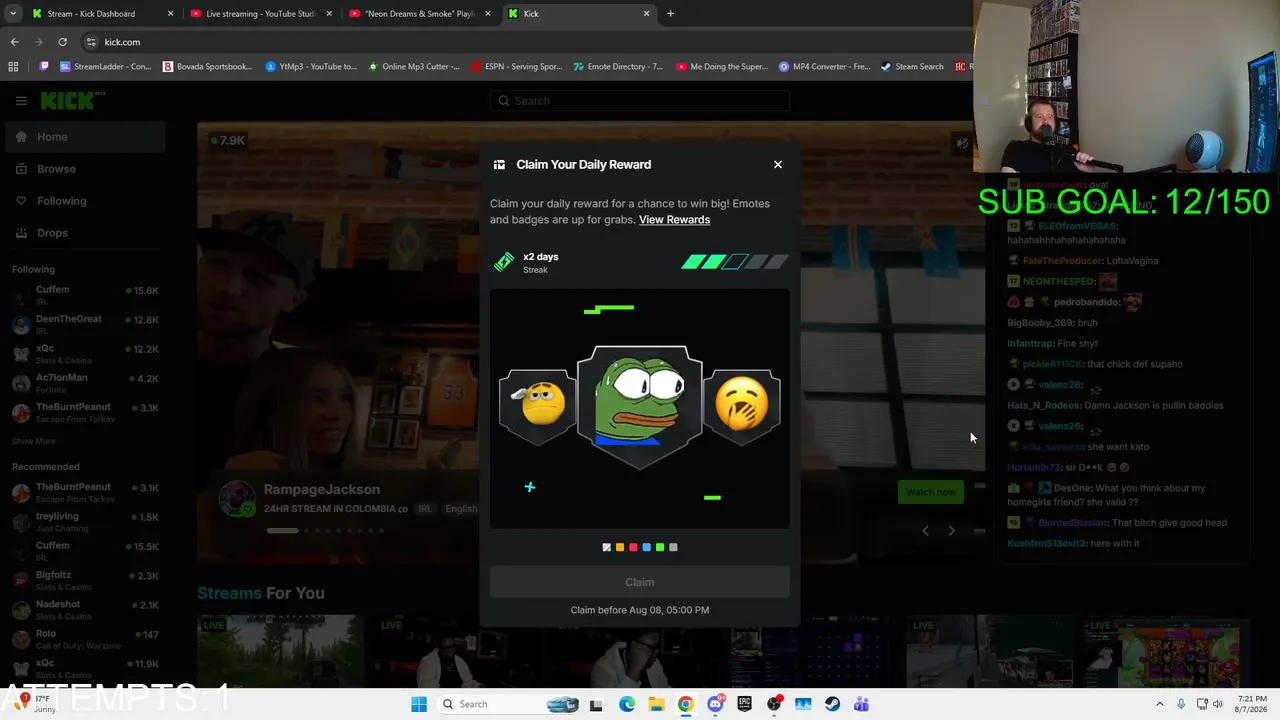Viewport: 1280px width, 720px height.
Task: Go to previous featured stream arrow
Action: (925, 531)
